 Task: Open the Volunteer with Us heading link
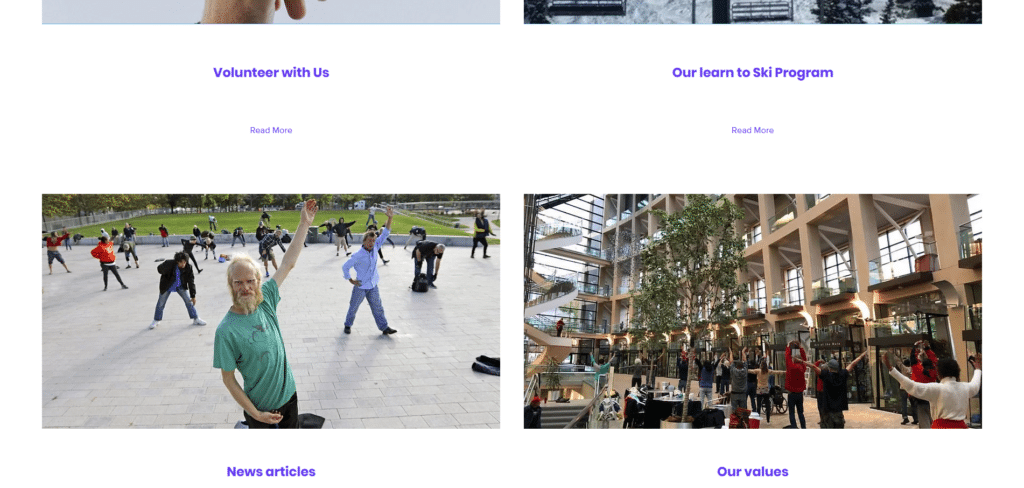(271, 73)
